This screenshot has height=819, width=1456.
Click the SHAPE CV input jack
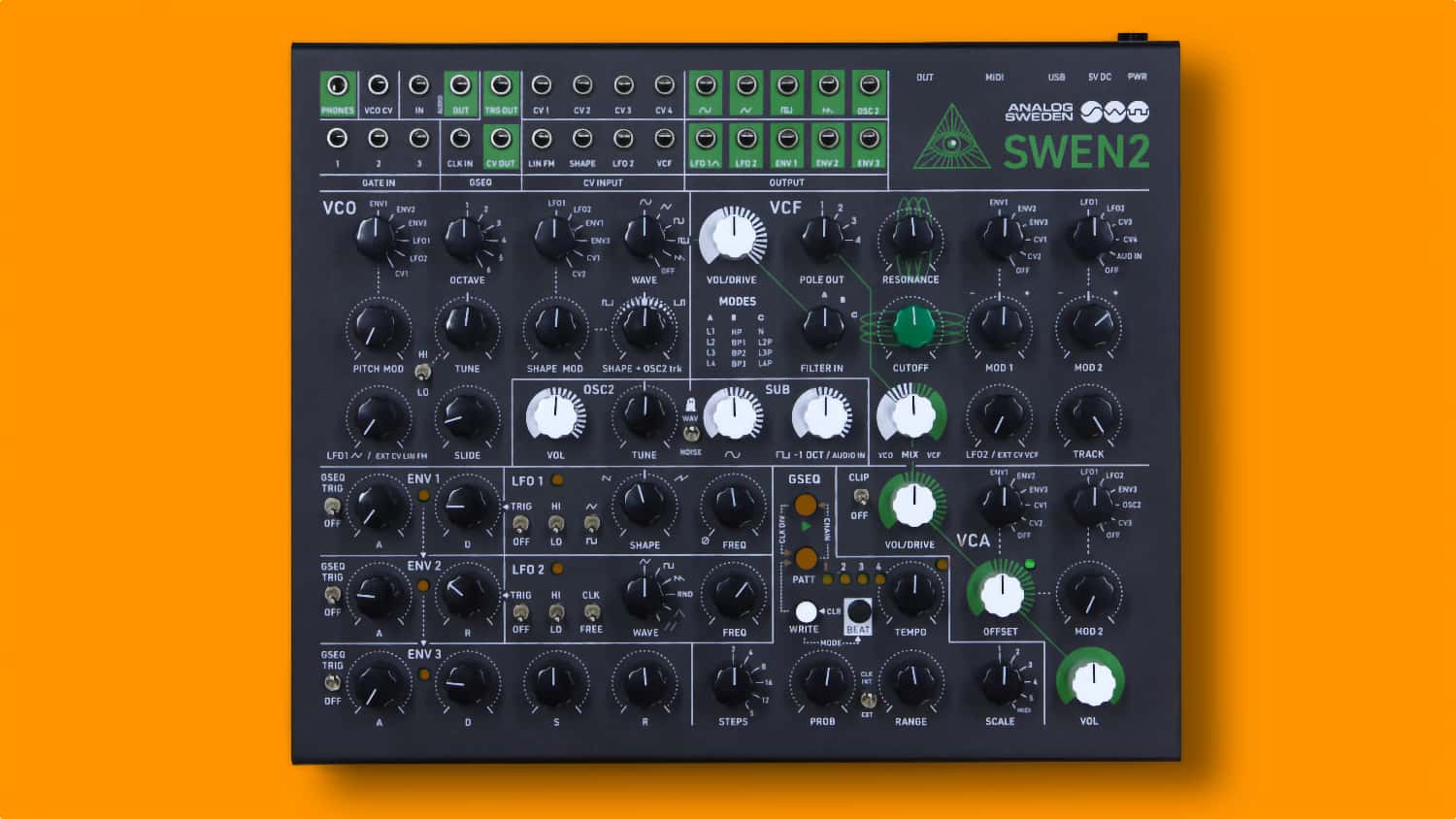(x=582, y=139)
